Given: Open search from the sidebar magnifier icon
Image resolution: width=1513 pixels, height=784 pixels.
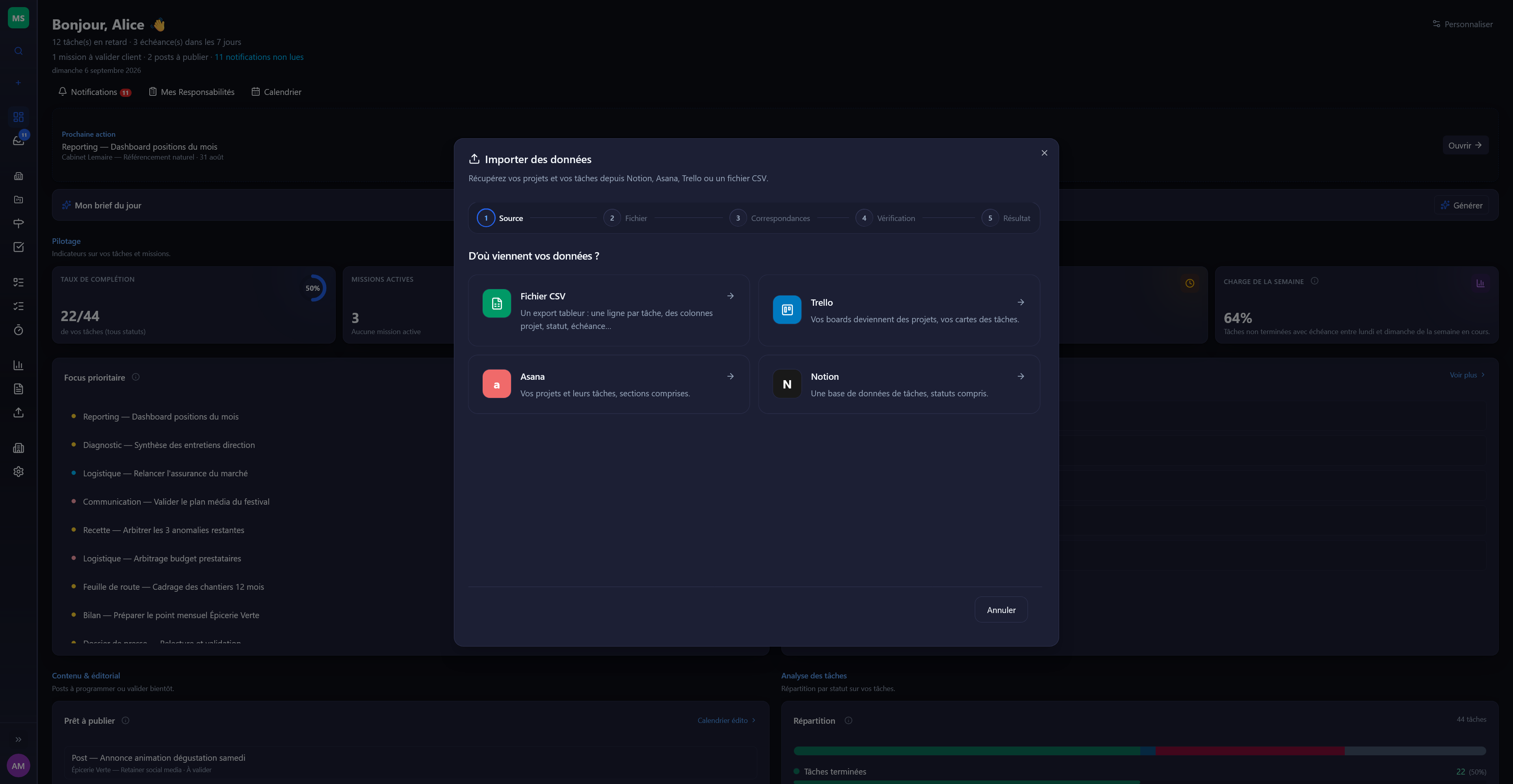Looking at the screenshot, I should click(18, 51).
